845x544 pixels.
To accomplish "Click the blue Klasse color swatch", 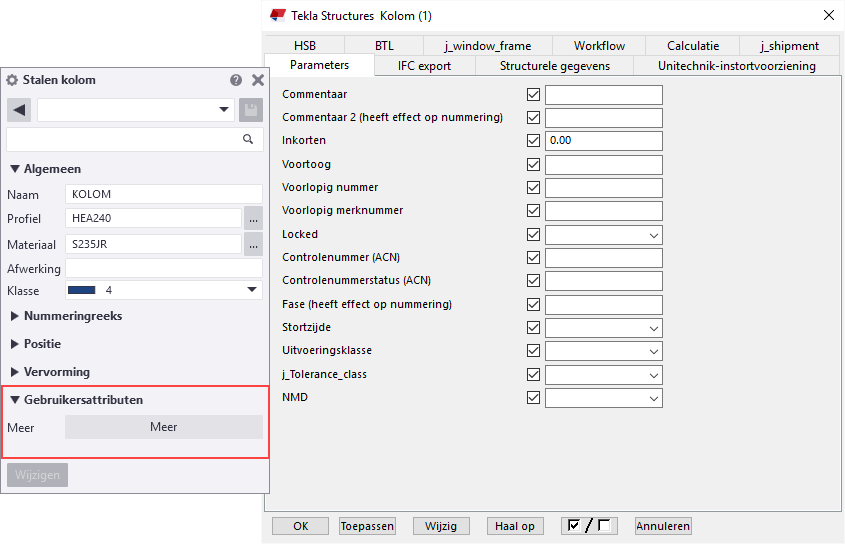I will [82, 290].
